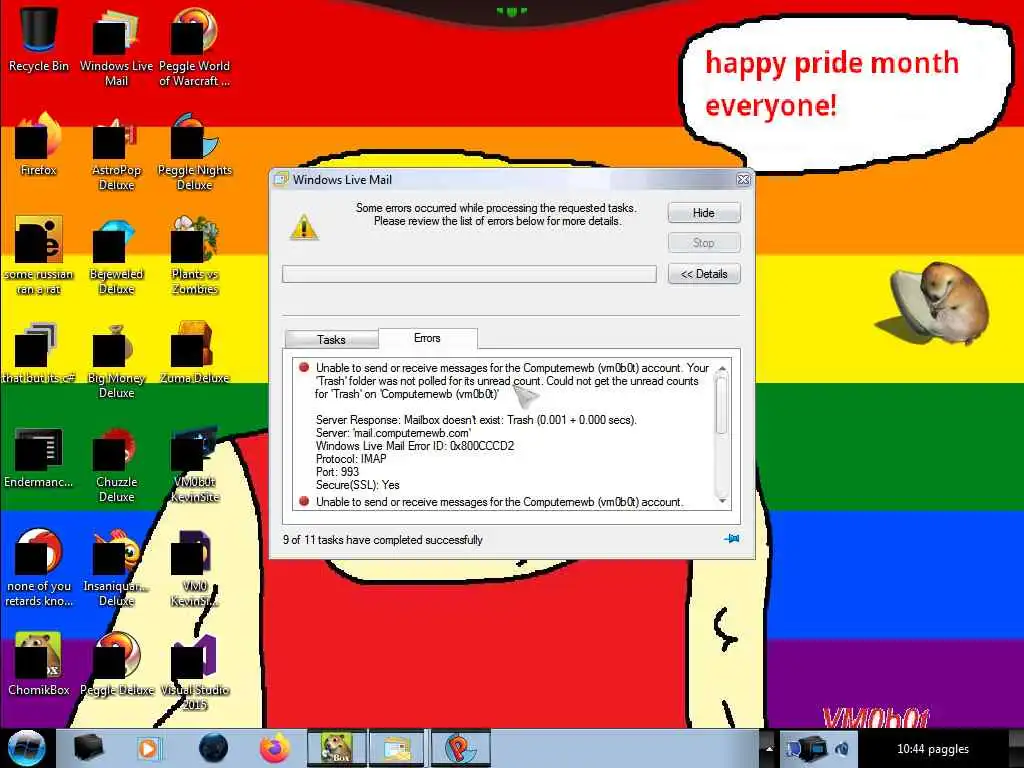Click the dark sphere icon in the taskbar
This screenshot has height=768, width=1024.
[213, 748]
